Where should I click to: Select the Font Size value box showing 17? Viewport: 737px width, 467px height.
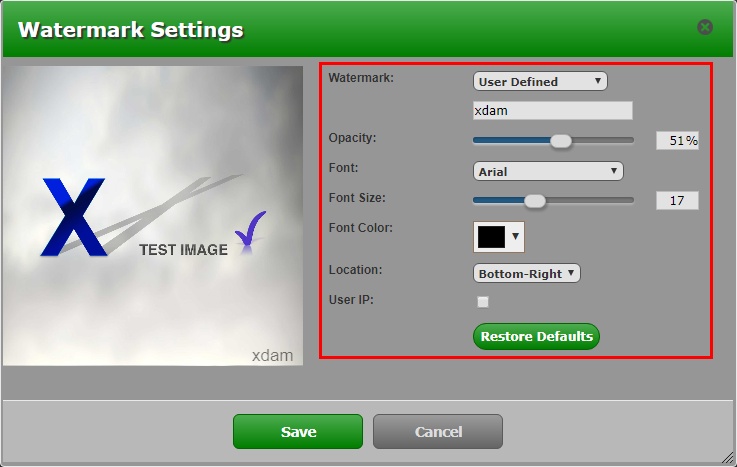click(x=677, y=200)
